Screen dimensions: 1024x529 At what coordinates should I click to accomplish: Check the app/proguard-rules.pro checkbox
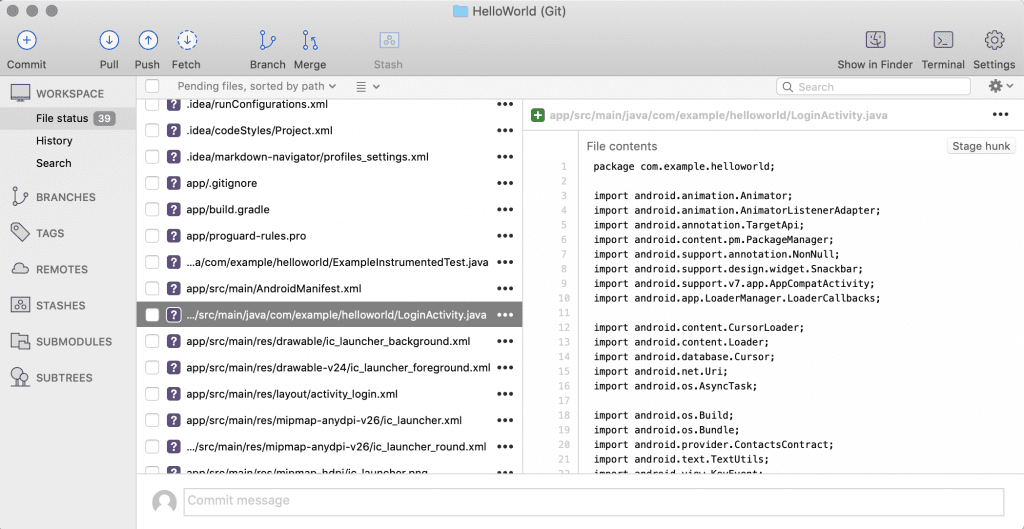pos(152,236)
